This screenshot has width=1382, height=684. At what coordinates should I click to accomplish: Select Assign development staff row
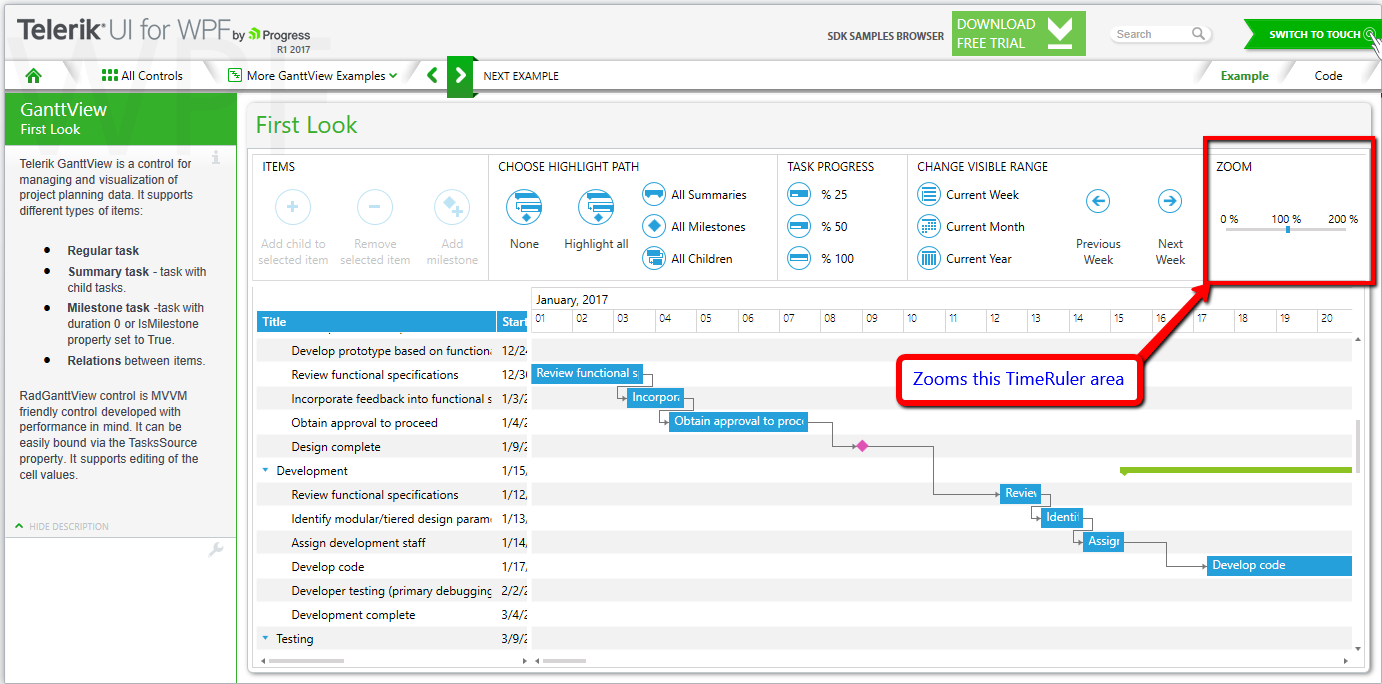[393, 543]
